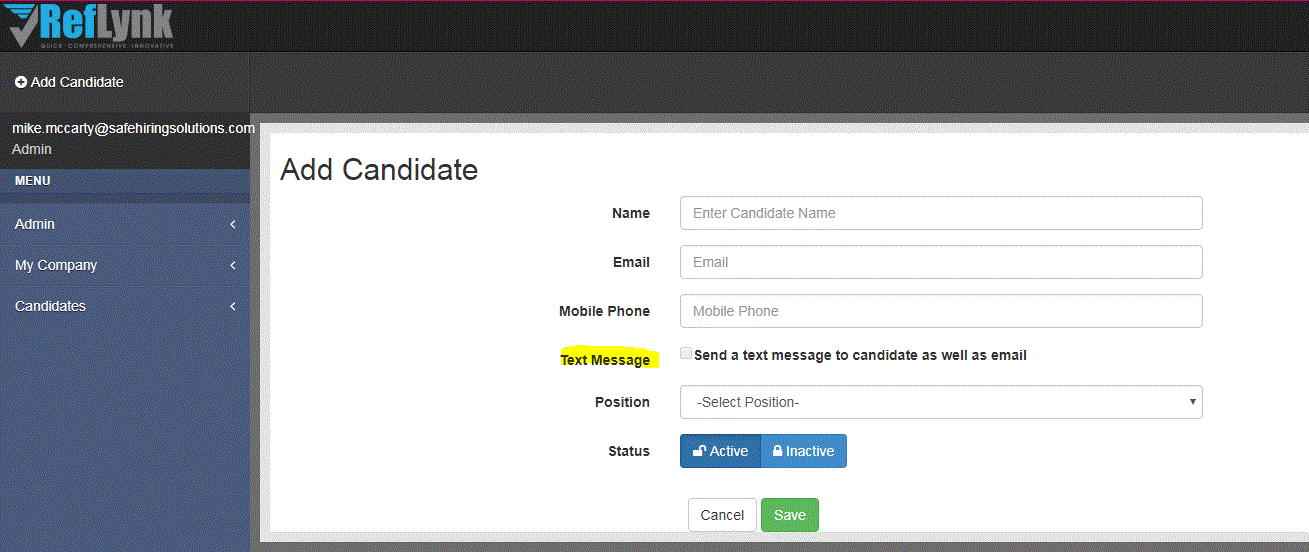Viewport: 1309px width, 552px height.
Task: Expand the My Company menu chevron
Action: 233,265
